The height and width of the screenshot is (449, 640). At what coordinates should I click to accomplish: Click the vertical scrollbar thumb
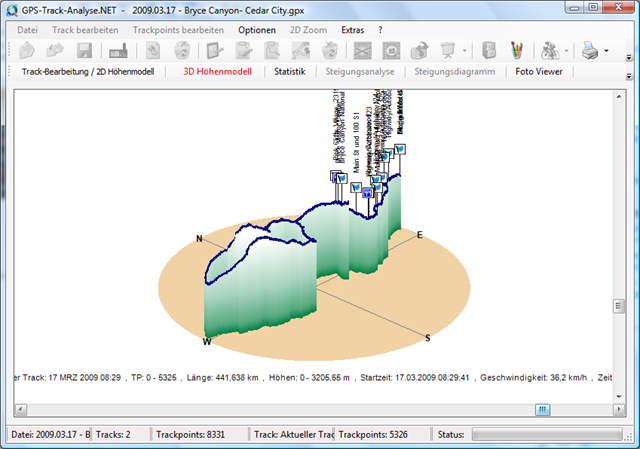point(619,307)
